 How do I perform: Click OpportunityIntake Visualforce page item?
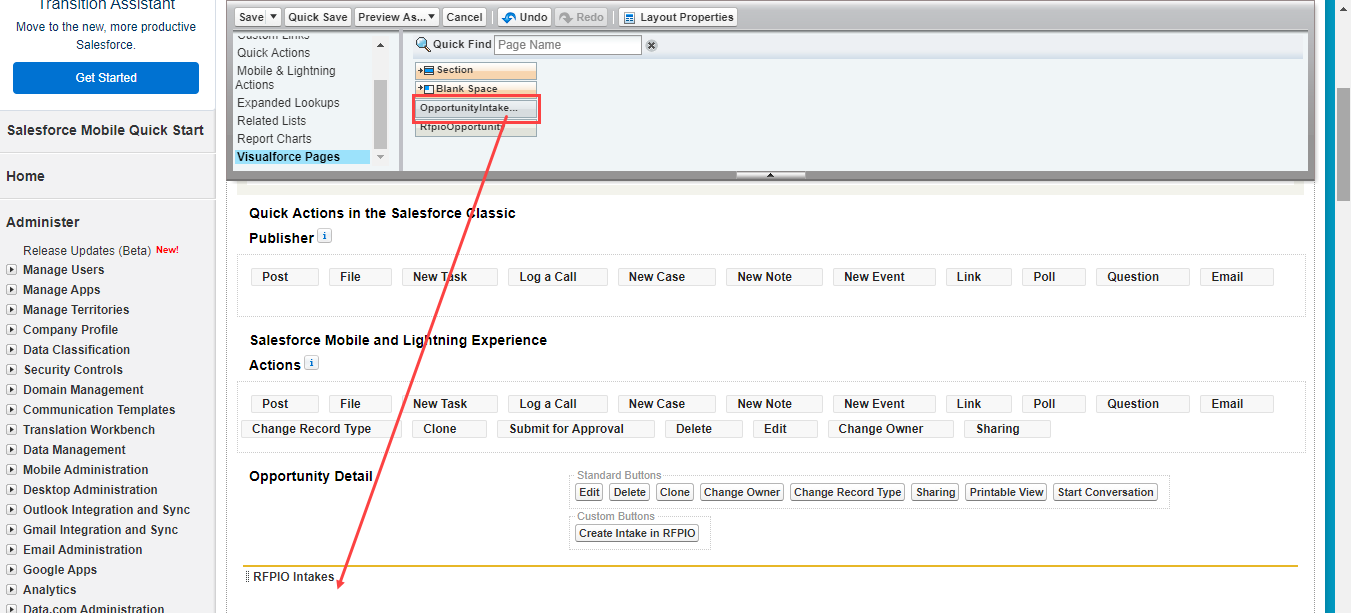point(476,108)
